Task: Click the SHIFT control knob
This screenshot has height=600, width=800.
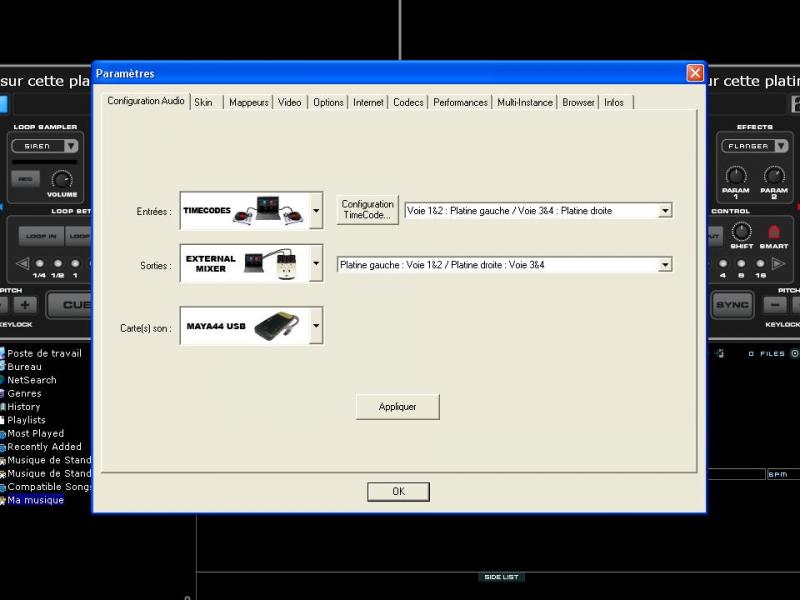Action: [741, 232]
